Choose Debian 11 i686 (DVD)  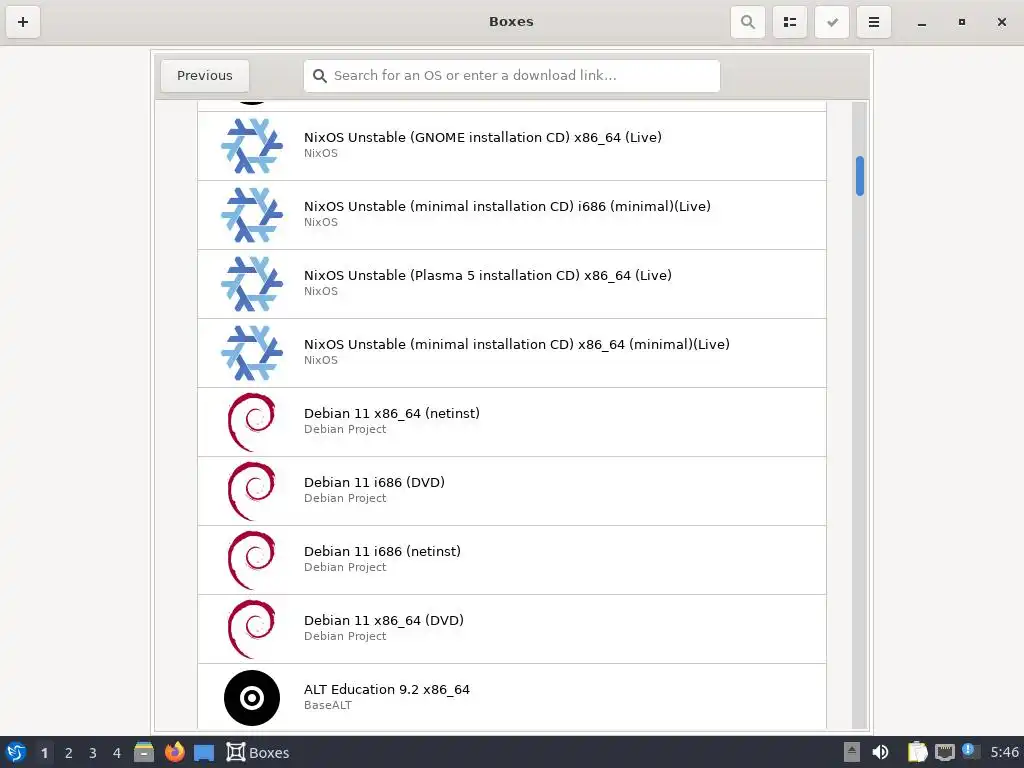[x=512, y=491]
